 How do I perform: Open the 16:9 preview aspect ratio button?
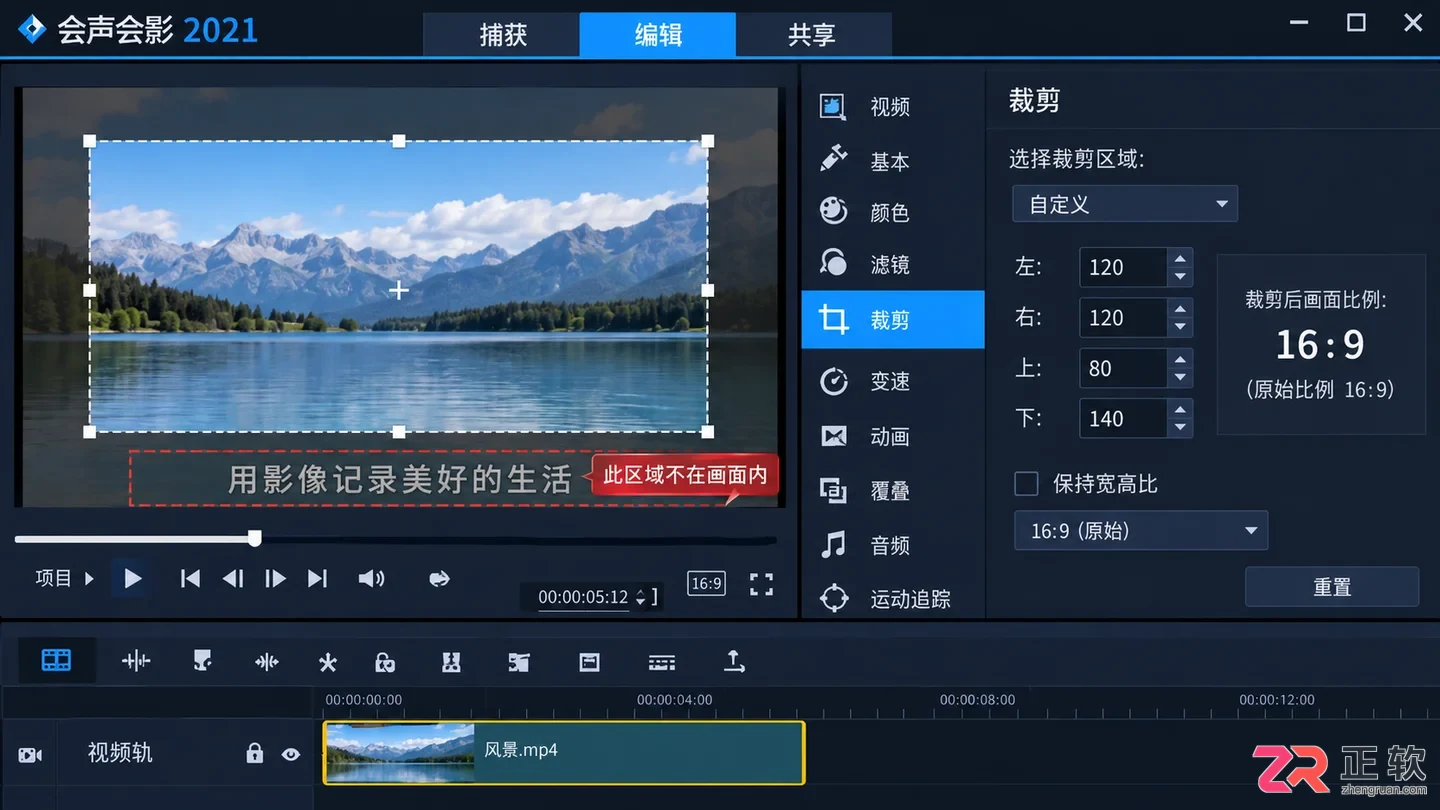point(706,584)
